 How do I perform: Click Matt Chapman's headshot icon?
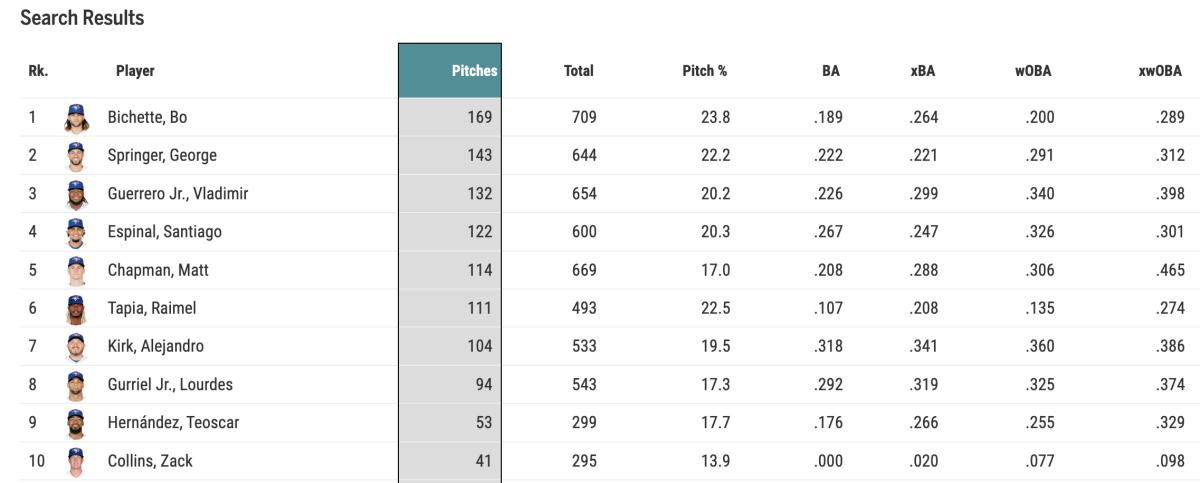(x=75, y=270)
